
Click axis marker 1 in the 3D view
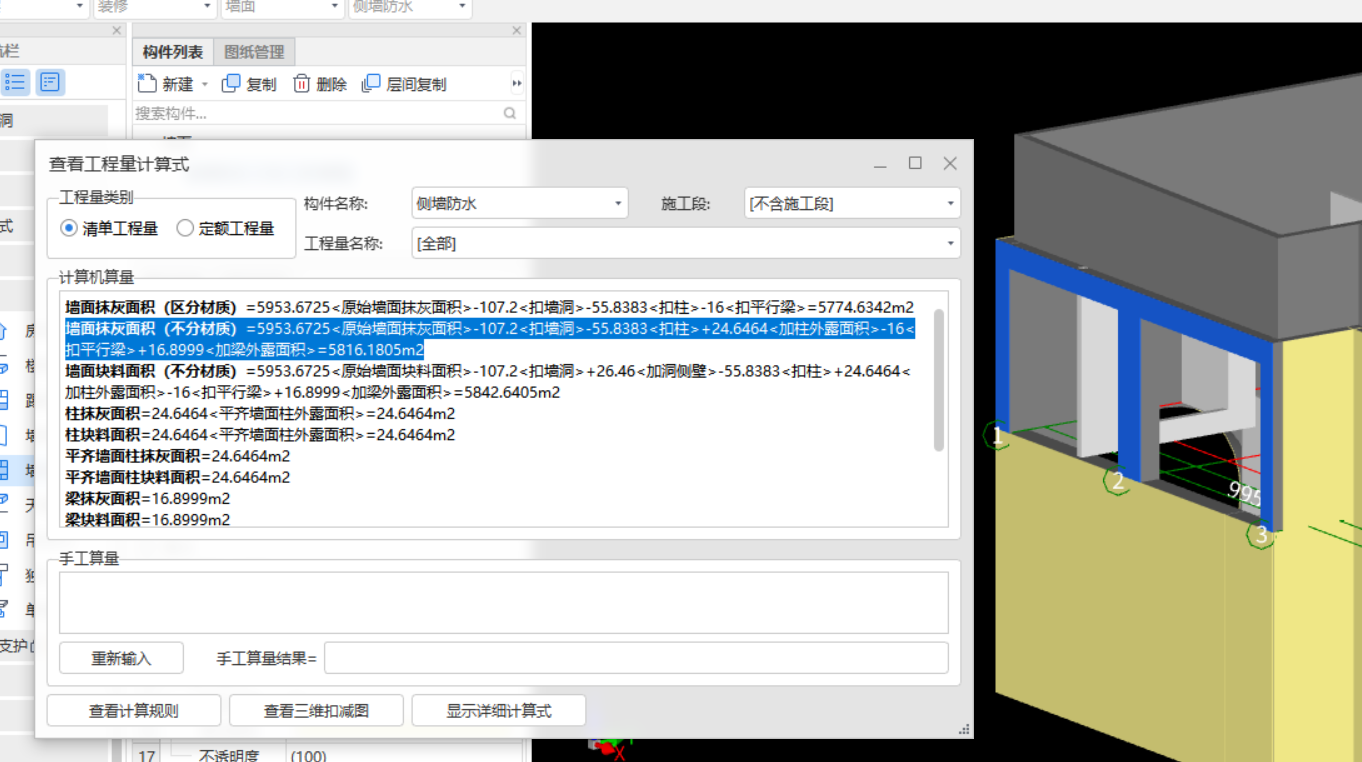997,436
